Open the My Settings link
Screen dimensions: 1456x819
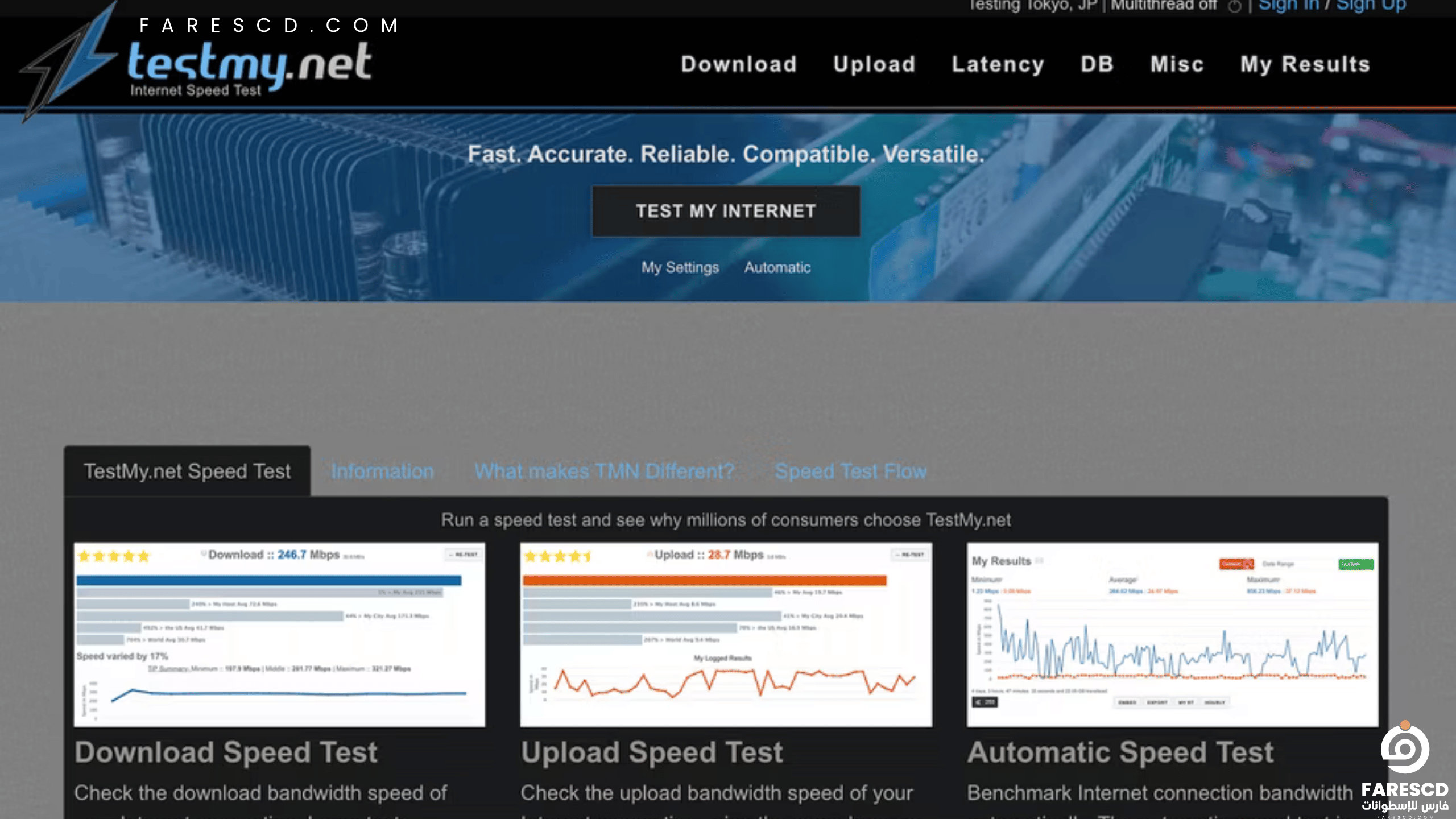pos(680,267)
